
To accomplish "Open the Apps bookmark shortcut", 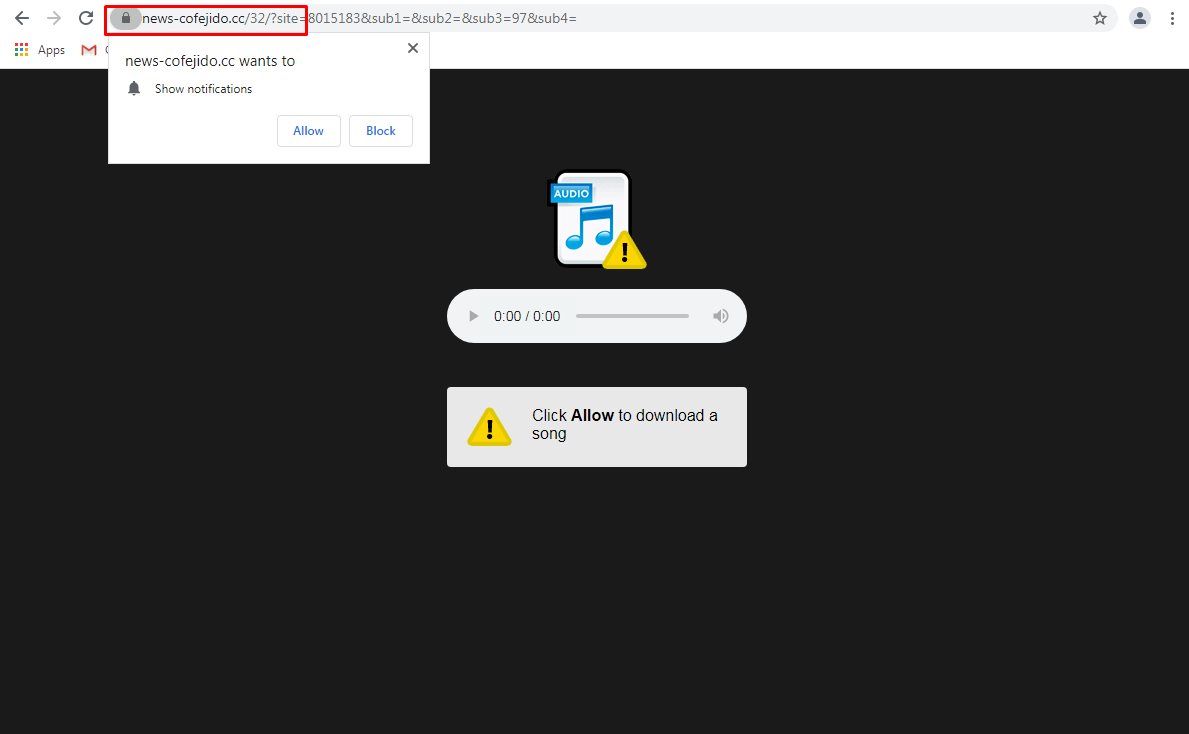I will tap(40, 50).
